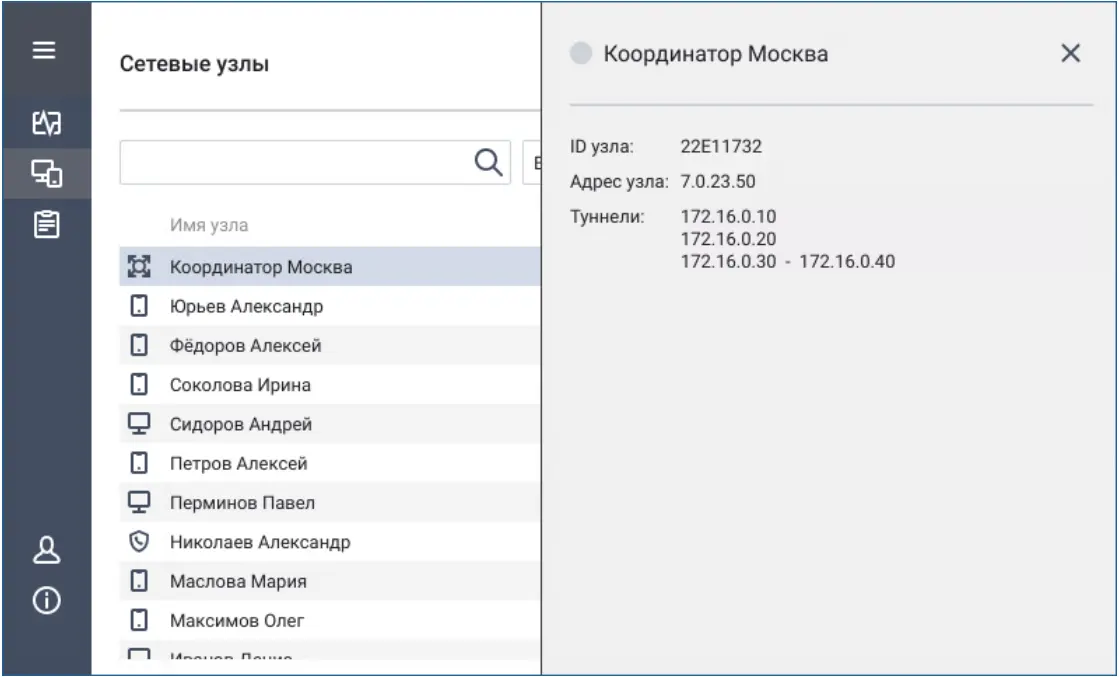Image resolution: width=1119 pixels, height=677 pixels.
Task: Close the Координатор Москва details panel
Action: [1072, 53]
